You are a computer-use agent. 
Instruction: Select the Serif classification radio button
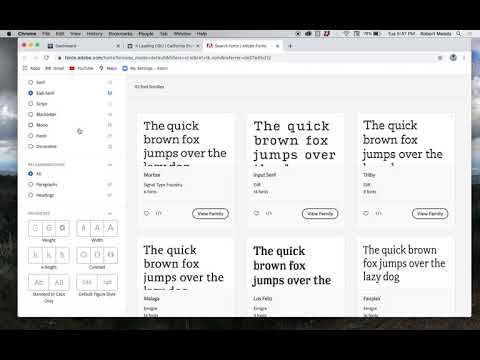click(x=31, y=82)
